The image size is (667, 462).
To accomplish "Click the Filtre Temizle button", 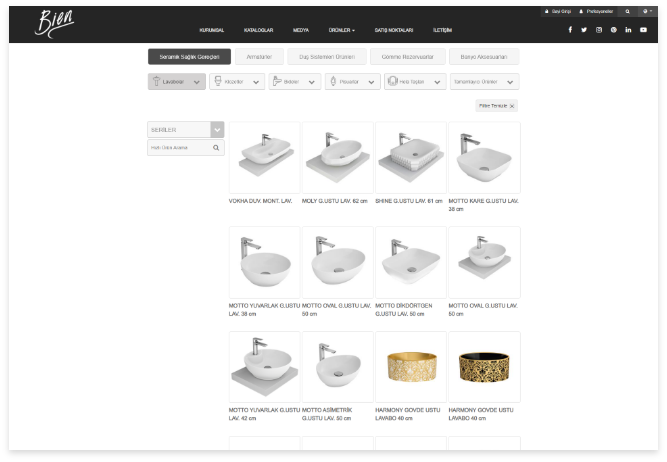I will 497,105.
